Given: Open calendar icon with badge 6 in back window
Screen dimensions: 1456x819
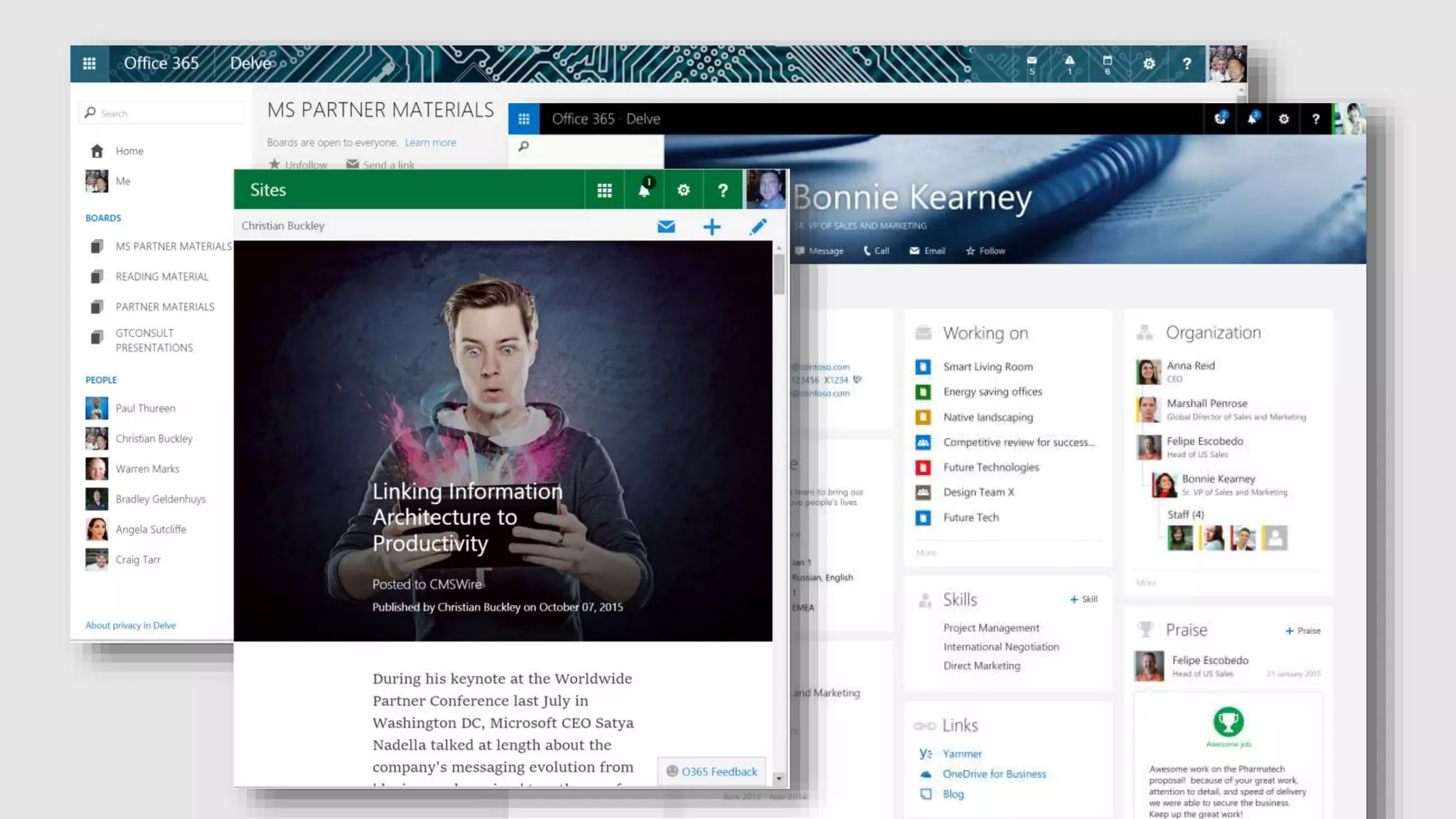Looking at the screenshot, I should tap(1107, 63).
